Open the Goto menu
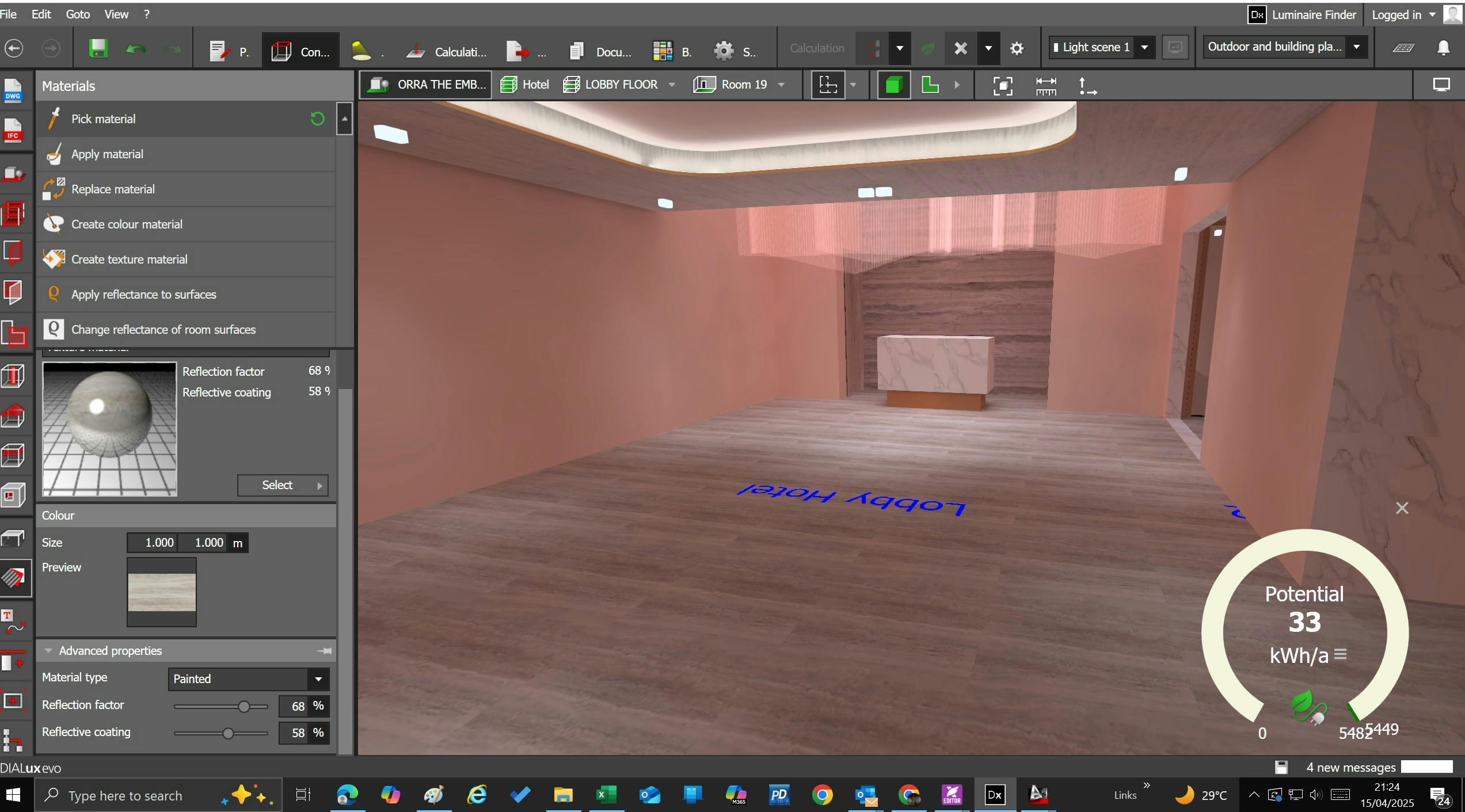This screenshot has width=1465, height=812. (78, 14)
